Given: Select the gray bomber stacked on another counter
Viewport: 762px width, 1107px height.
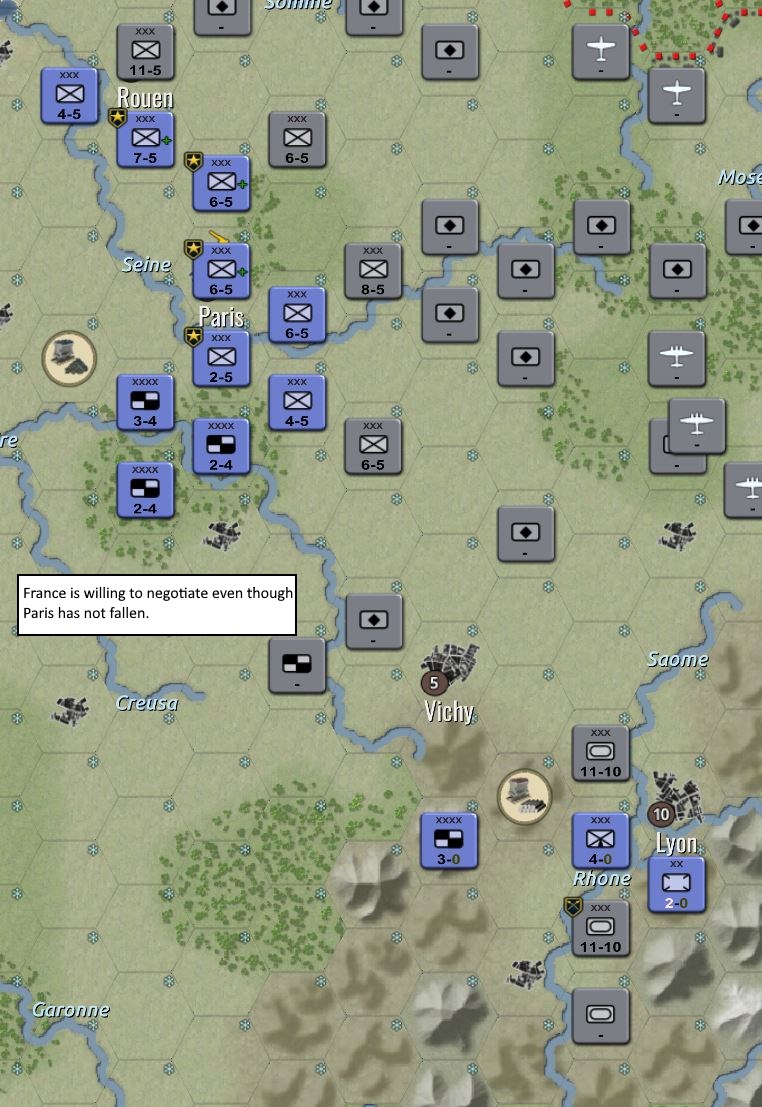Looking at the screenshot, I should [697, 426].
